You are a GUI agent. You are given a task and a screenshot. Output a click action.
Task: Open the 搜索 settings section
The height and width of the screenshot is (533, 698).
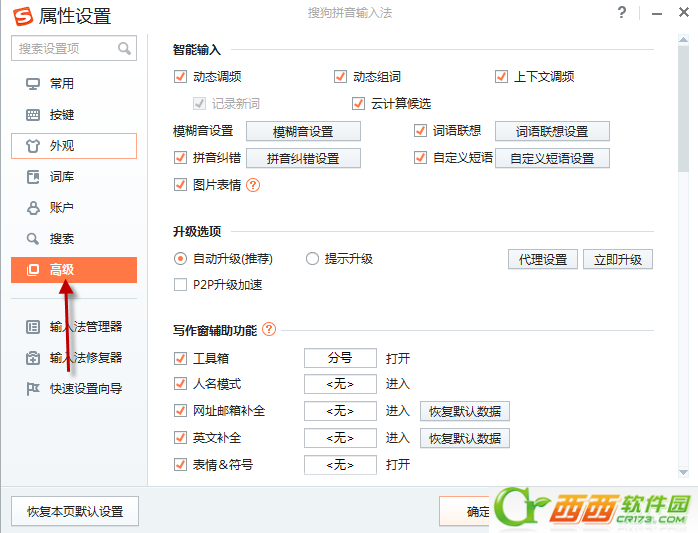click(74, 239)
